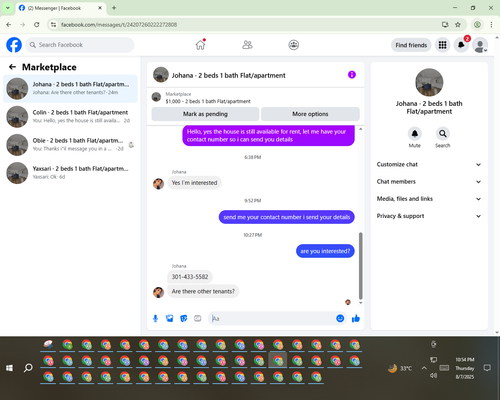Expand Chat members section
Viewport: 500px width, 400px height.
click(x=429, y=182)
